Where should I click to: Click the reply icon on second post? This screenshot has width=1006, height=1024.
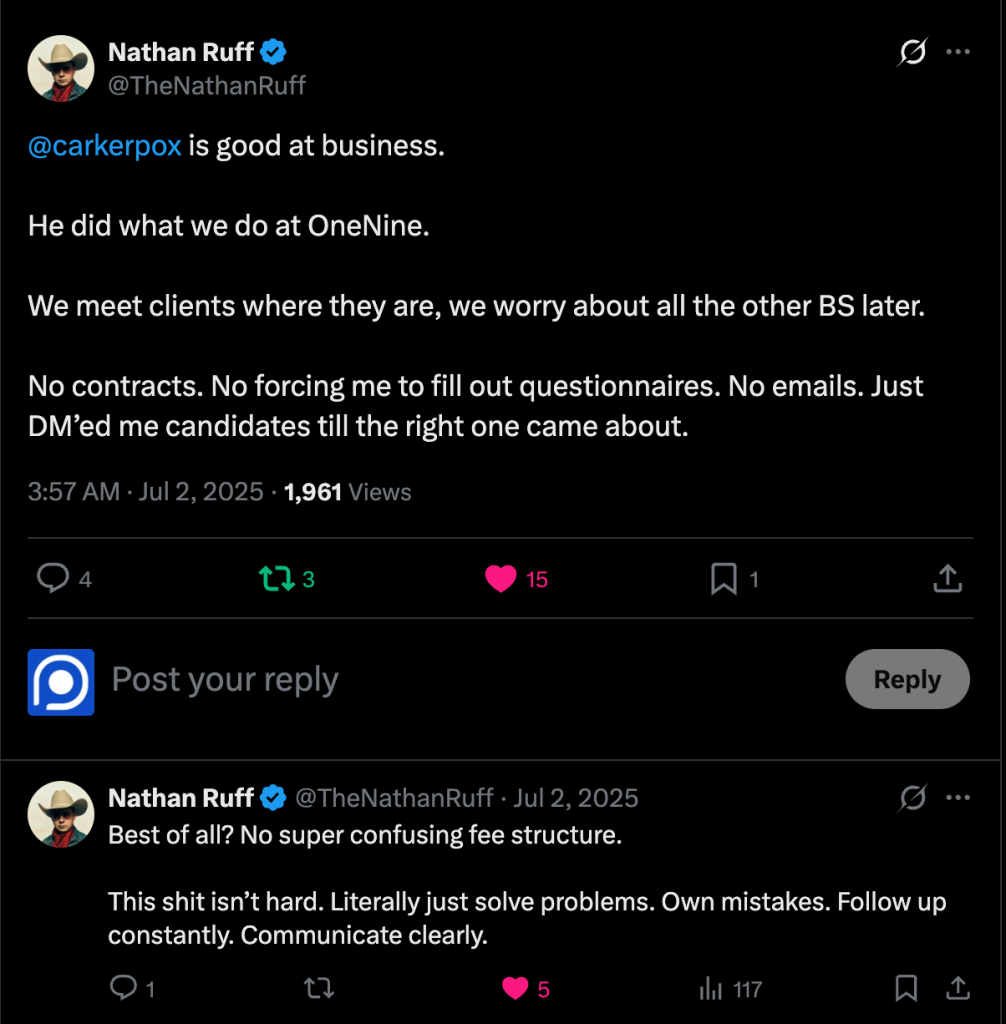tap(123, 989)
